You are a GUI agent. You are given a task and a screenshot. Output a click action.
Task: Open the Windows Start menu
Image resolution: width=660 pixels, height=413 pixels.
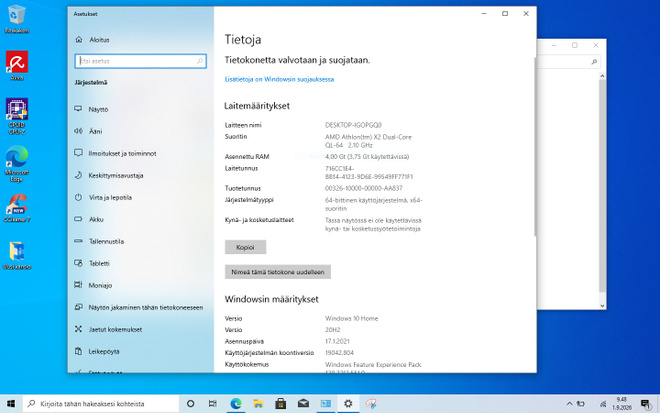tap(11, 404)
